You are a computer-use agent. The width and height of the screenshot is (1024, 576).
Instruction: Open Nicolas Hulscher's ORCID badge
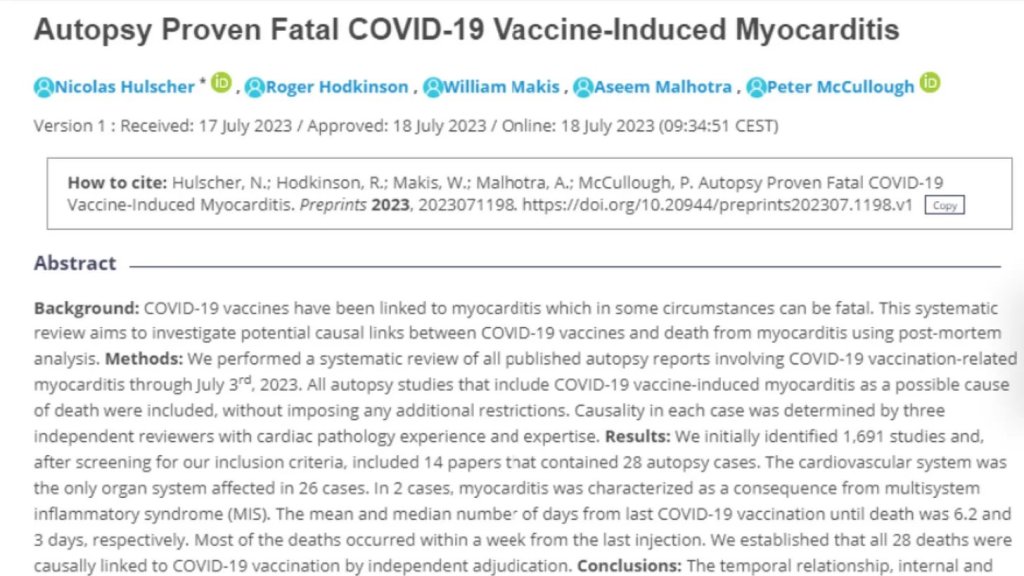click(221, 84)
